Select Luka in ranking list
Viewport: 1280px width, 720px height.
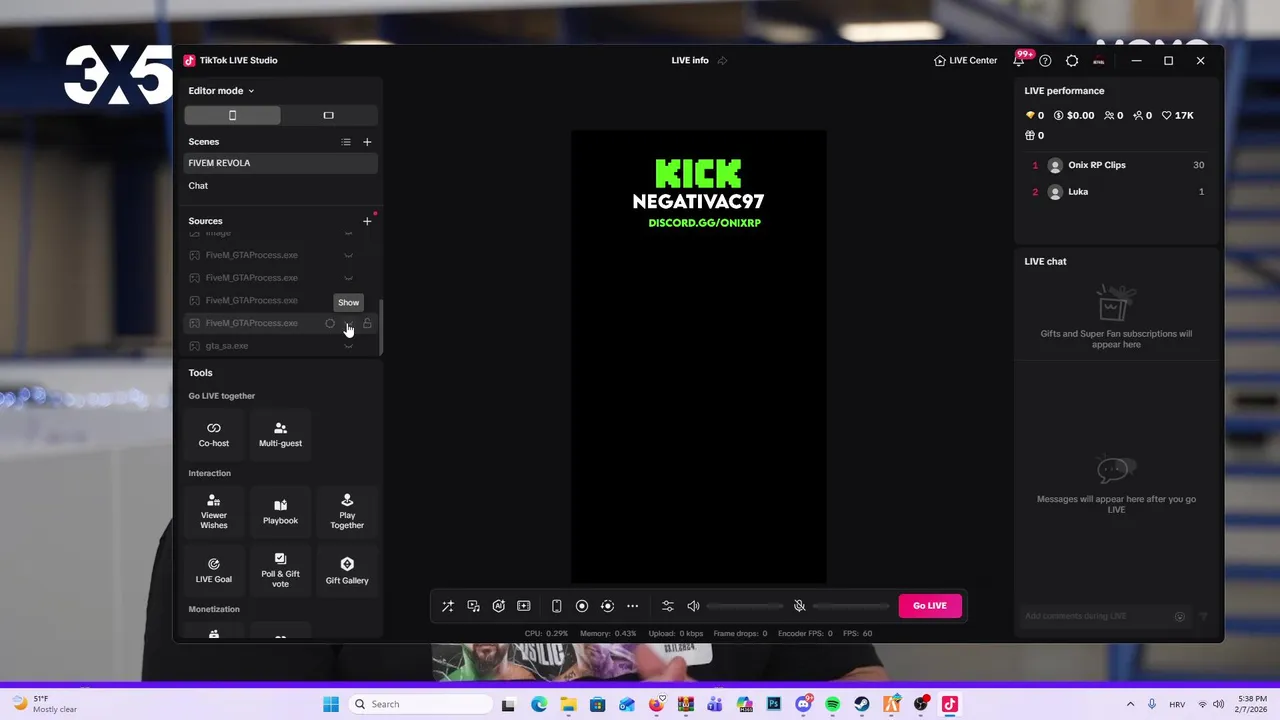pyautogui.click(x=1117, y=192)
